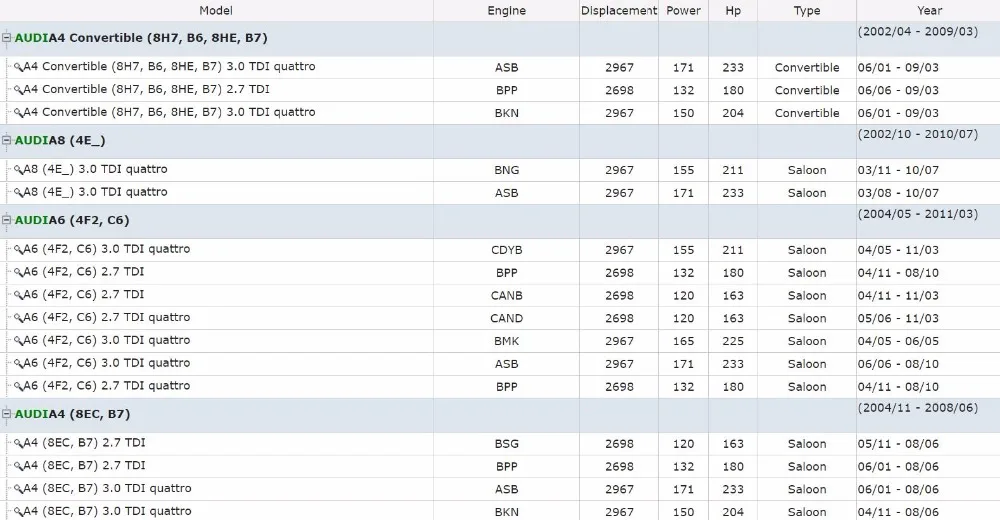Image resolution: width=1000 pixels, height=520 pixels.
Task: Click magnifier icon for A4 Convertible 3.0 TDI quattro BKN
Action: tap(18, 113)
